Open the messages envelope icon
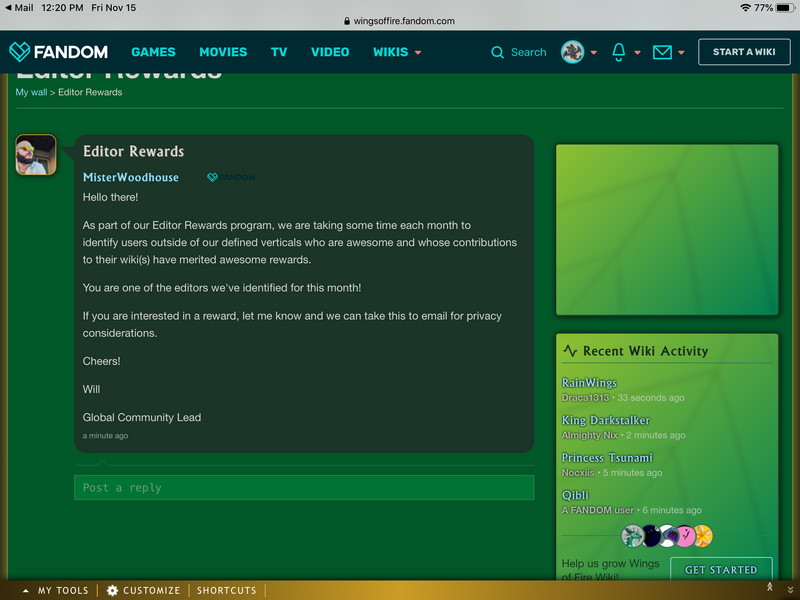The image size is (800, 600). coord(662,52)
